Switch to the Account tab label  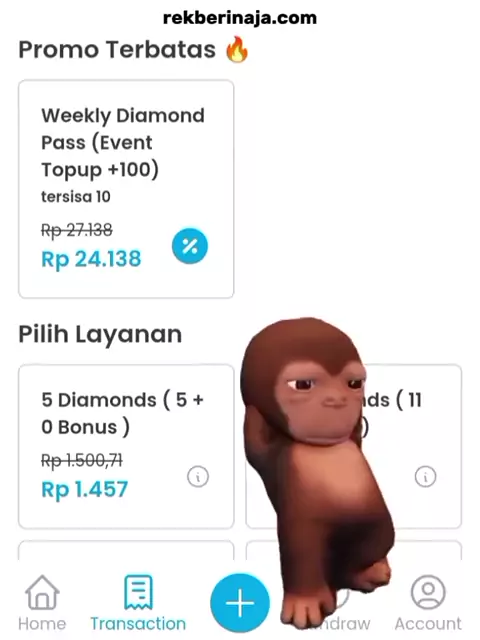428,624
